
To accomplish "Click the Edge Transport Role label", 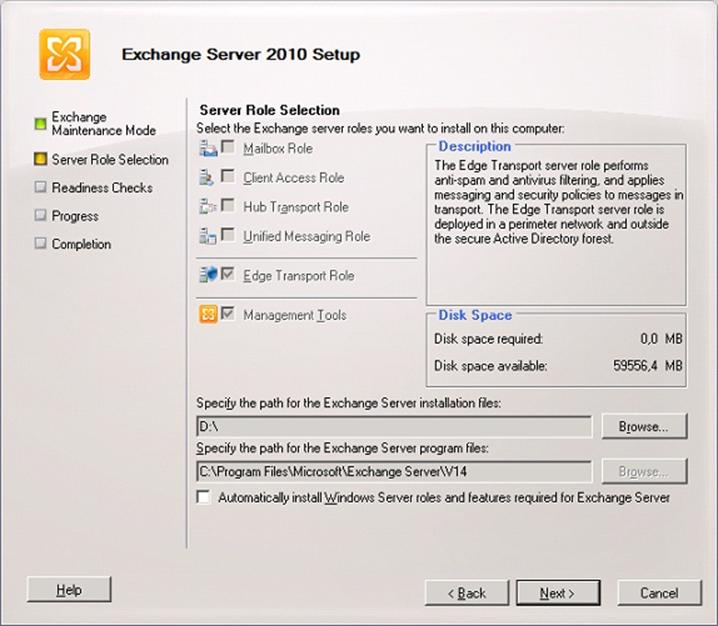I will [x=299, y=276].
